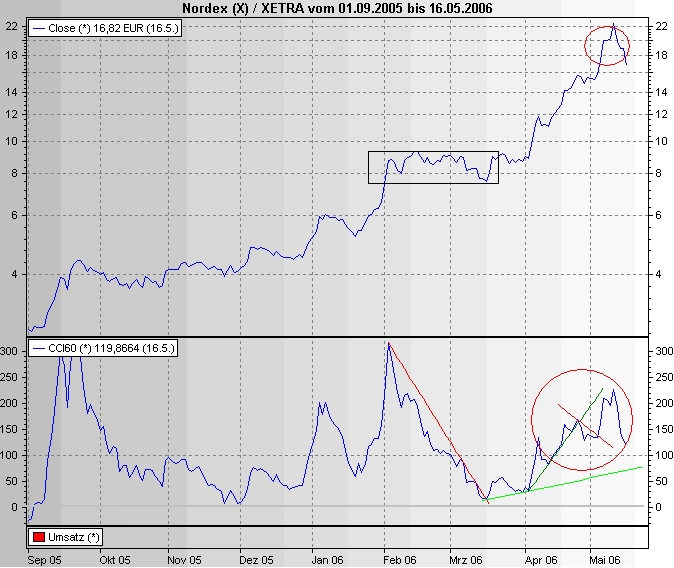Click the right CCI axis value 0
The width and height of the screenshot is (674, 568).
coord(658,507)
